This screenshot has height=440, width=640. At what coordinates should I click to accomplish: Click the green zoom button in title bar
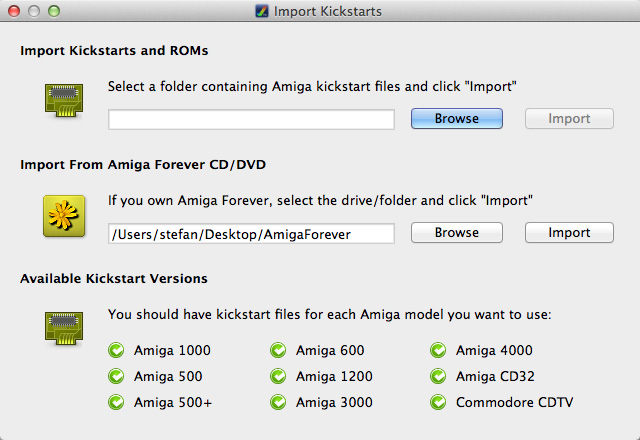[x=54, y=12]
